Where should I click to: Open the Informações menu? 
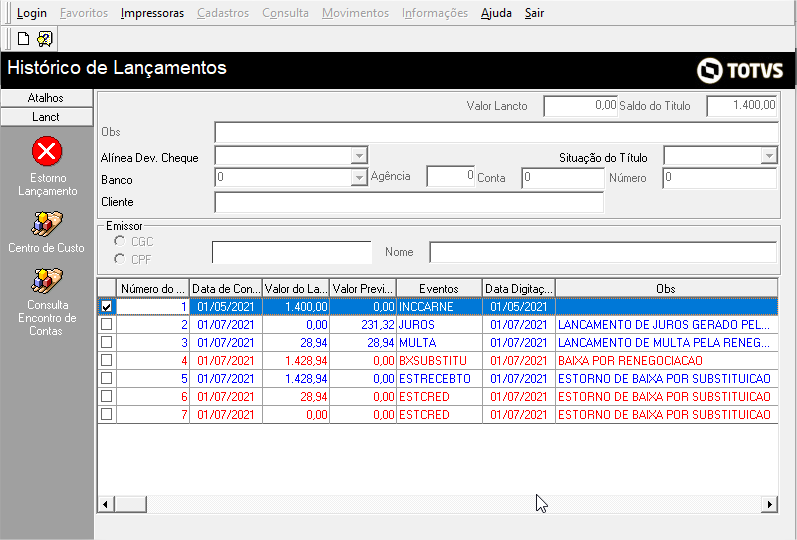coord(435,13)
